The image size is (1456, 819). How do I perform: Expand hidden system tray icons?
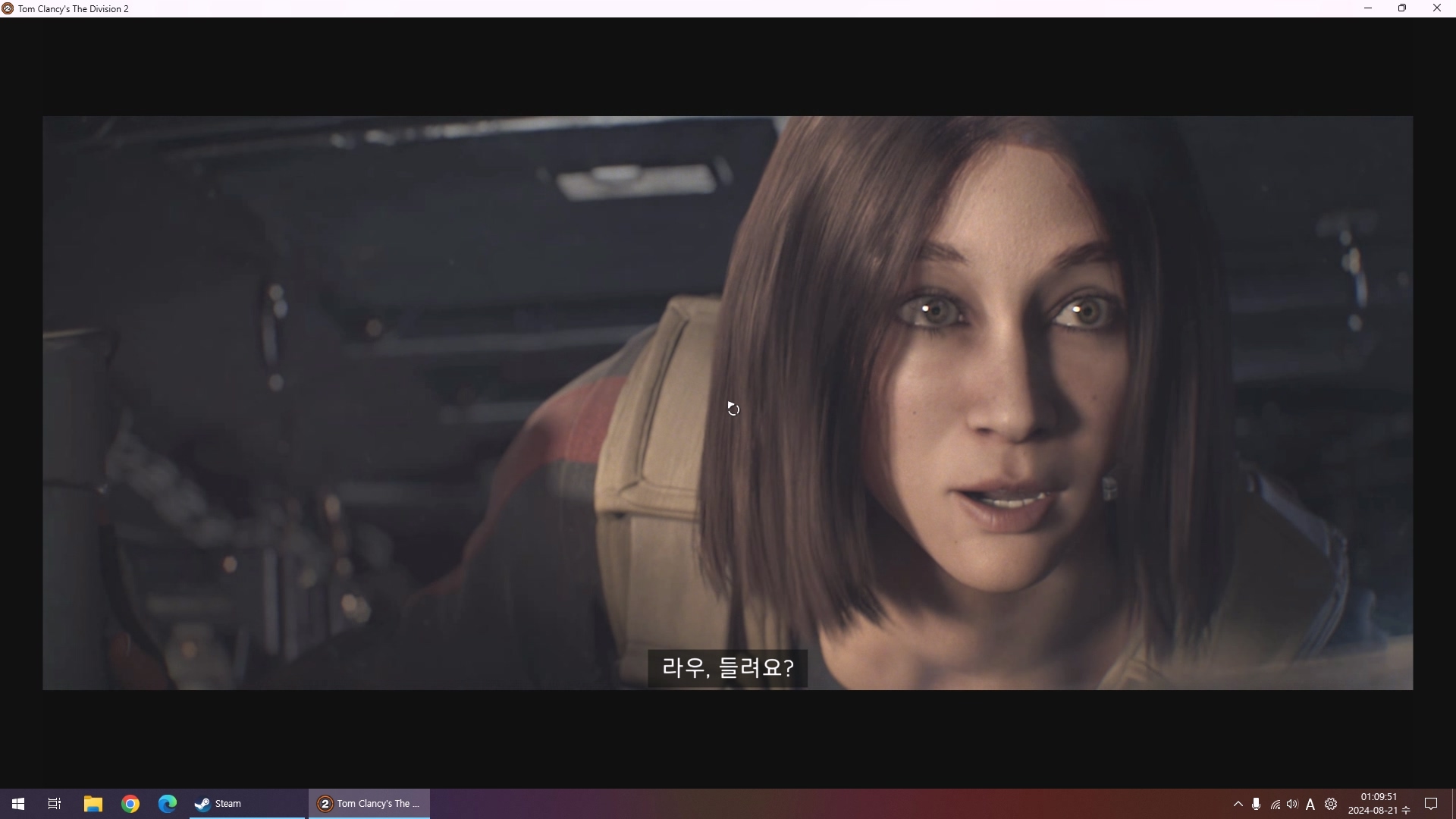tap(1238, 804)
